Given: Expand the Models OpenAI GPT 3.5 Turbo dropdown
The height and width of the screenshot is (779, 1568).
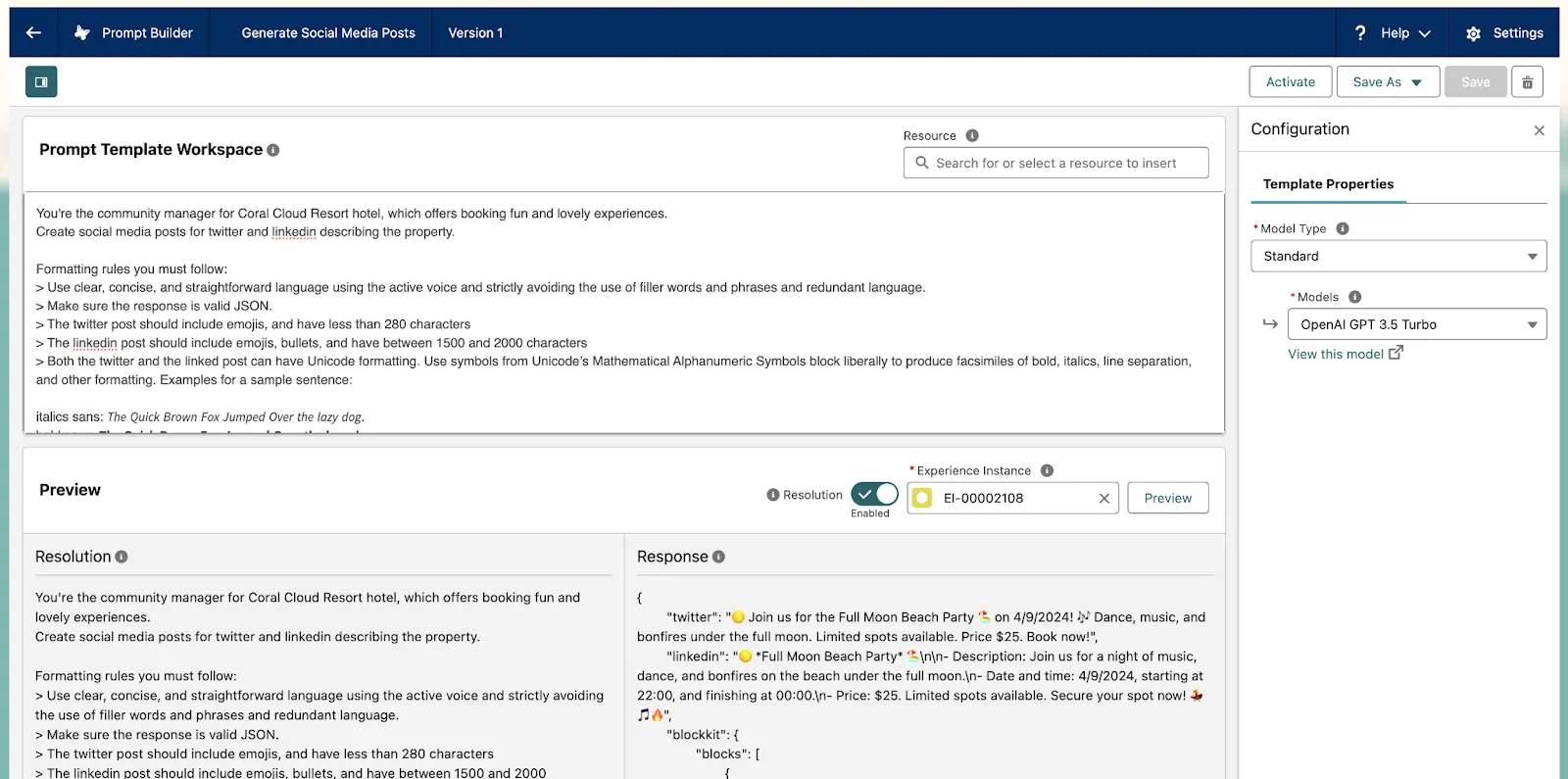Looking at the screenshot, I should point(1416,324).
